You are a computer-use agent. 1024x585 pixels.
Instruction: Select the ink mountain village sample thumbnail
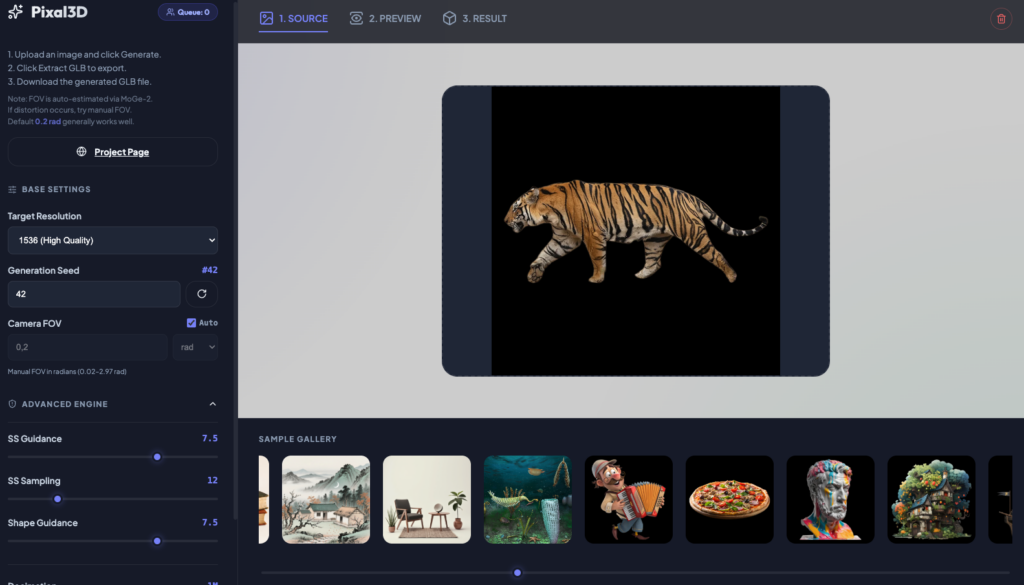[326, 499]
